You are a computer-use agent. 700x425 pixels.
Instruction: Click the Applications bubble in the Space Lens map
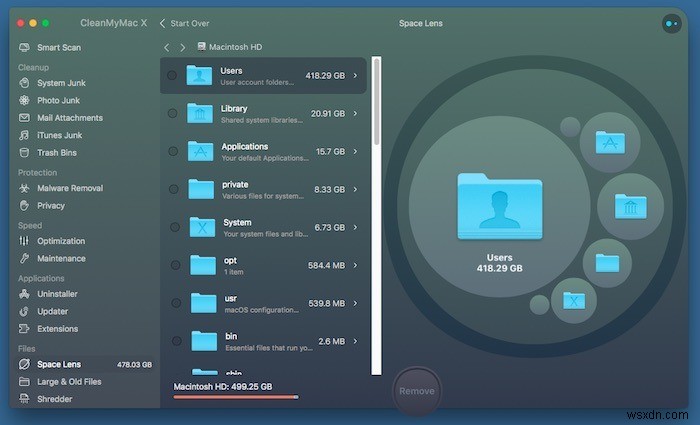[610, 142]
